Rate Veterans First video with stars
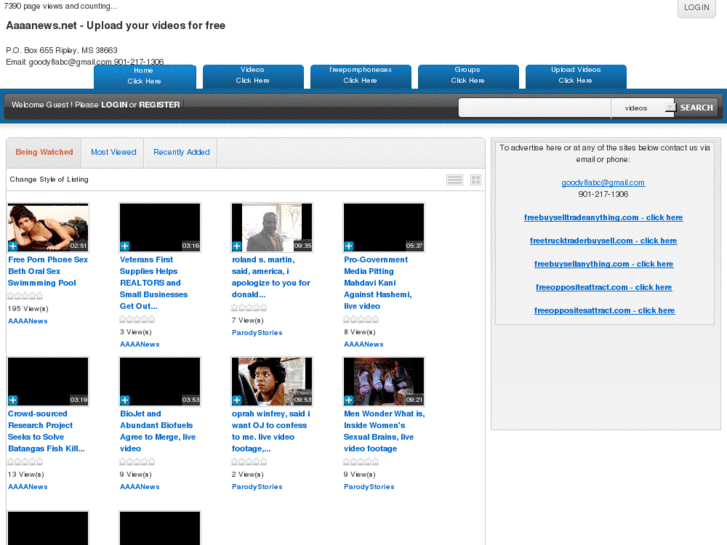The width and height of the screenshot is (727, 545). [x=137, y=319]
